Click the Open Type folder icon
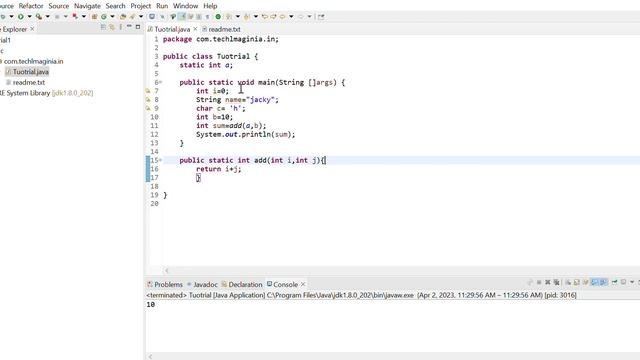This screenshot has height=360, width=640. 123,17
